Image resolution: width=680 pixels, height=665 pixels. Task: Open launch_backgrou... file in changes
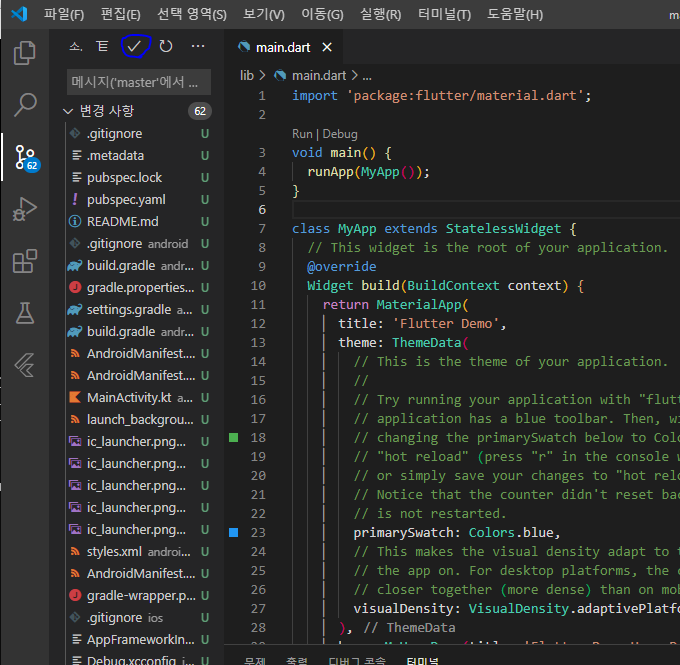point(139,420)
